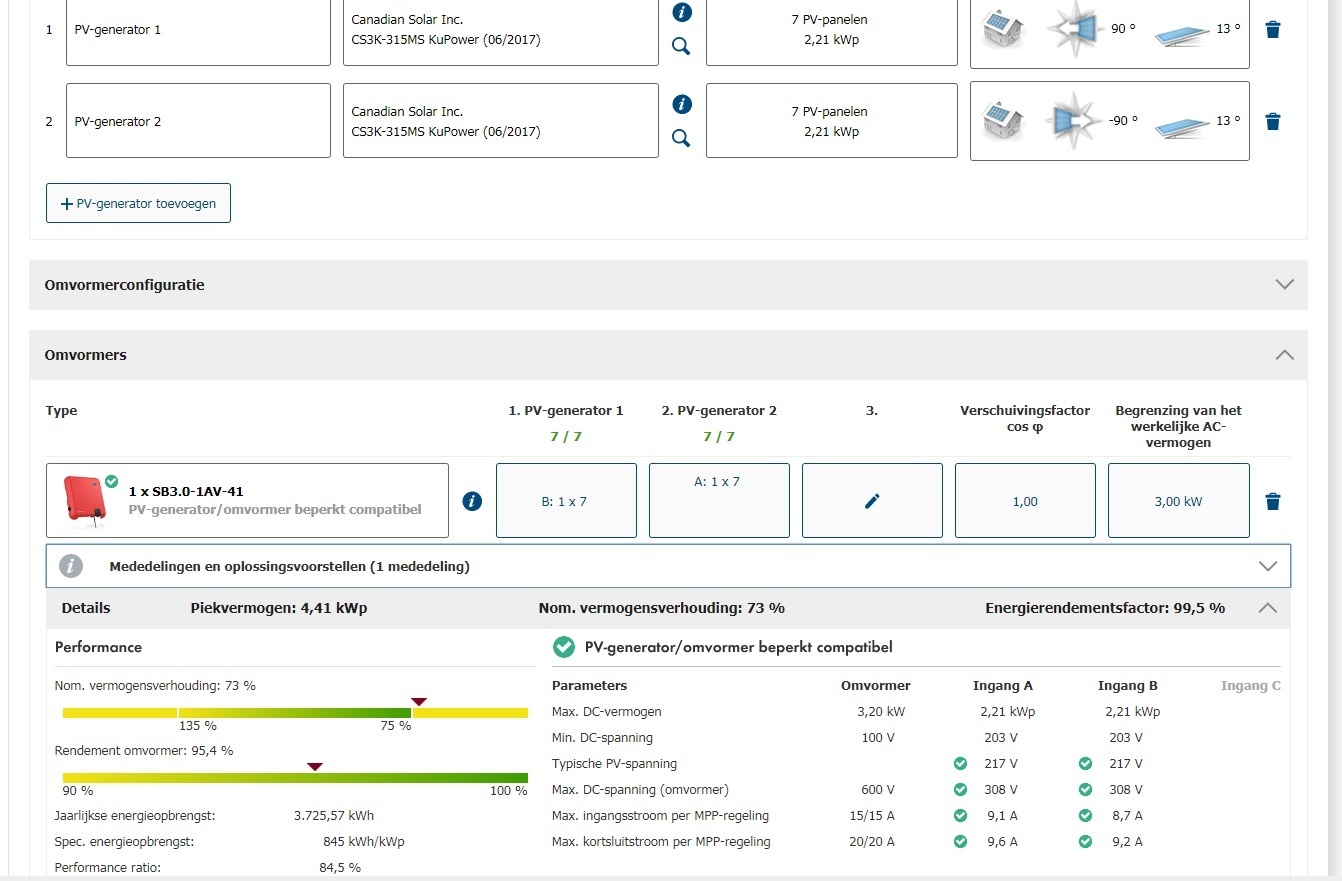The height and width of the screenshot is (881, 1342).
Task: Expand Mededelingen en oplossingsvoorstellen panel
Action: [1268, 566]
